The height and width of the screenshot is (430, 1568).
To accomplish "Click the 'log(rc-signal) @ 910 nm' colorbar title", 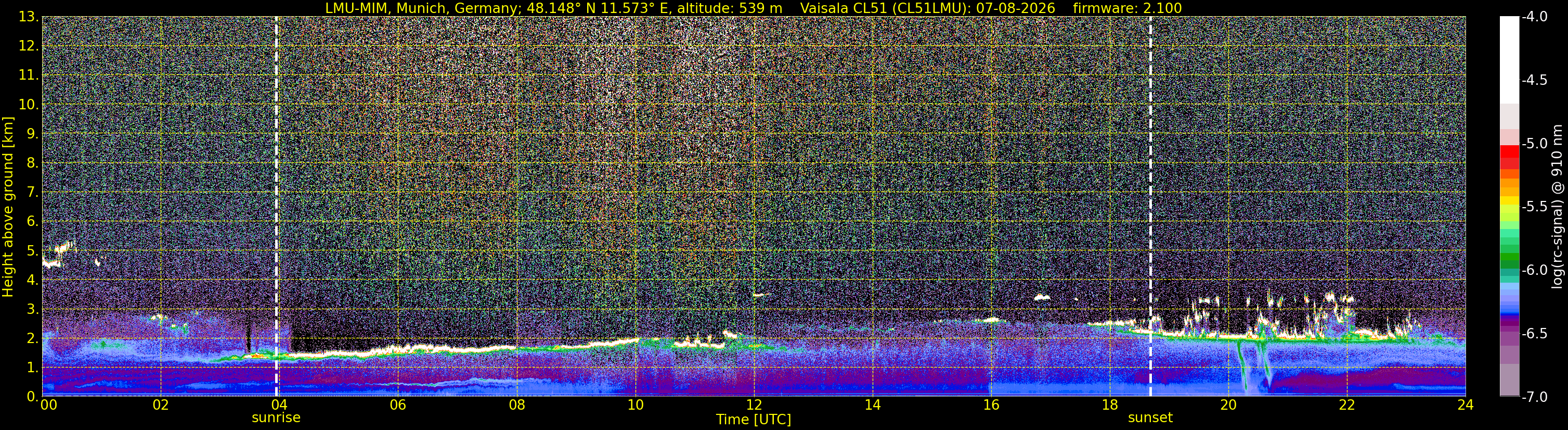I will pyautogui.click(x=1558, y=207).
